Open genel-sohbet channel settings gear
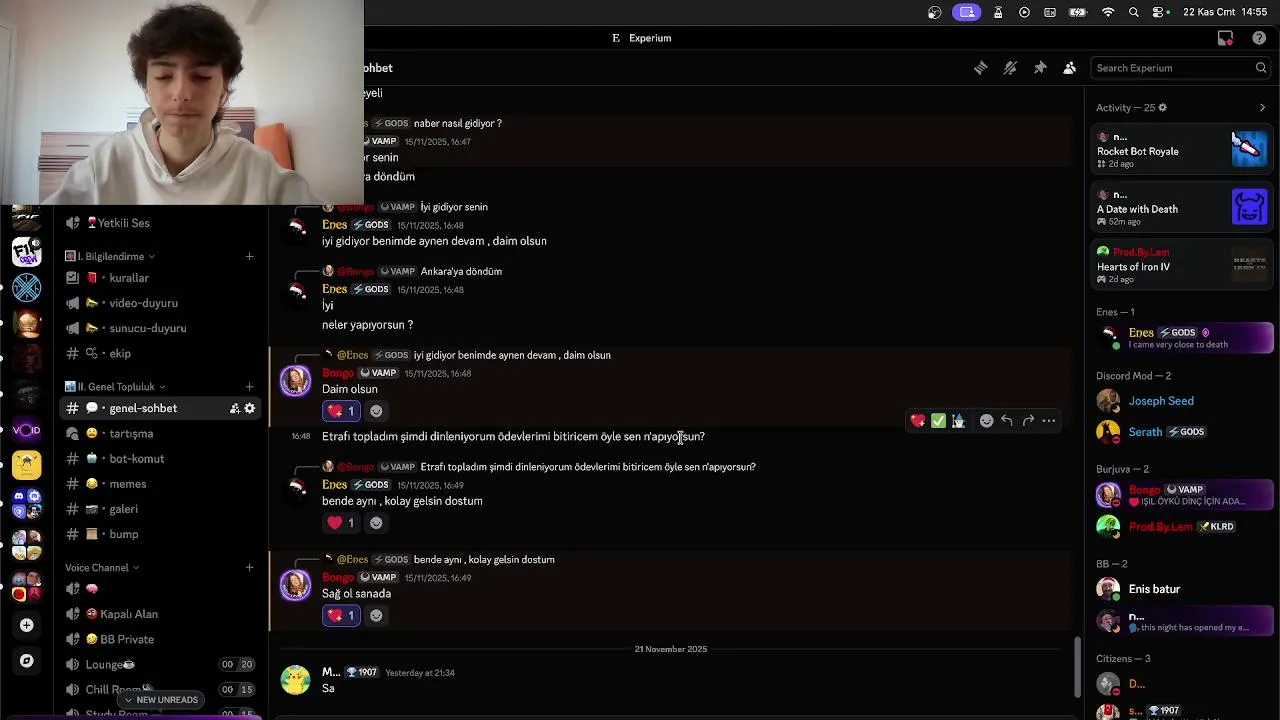1280x720 pixels. pos(250,408)
